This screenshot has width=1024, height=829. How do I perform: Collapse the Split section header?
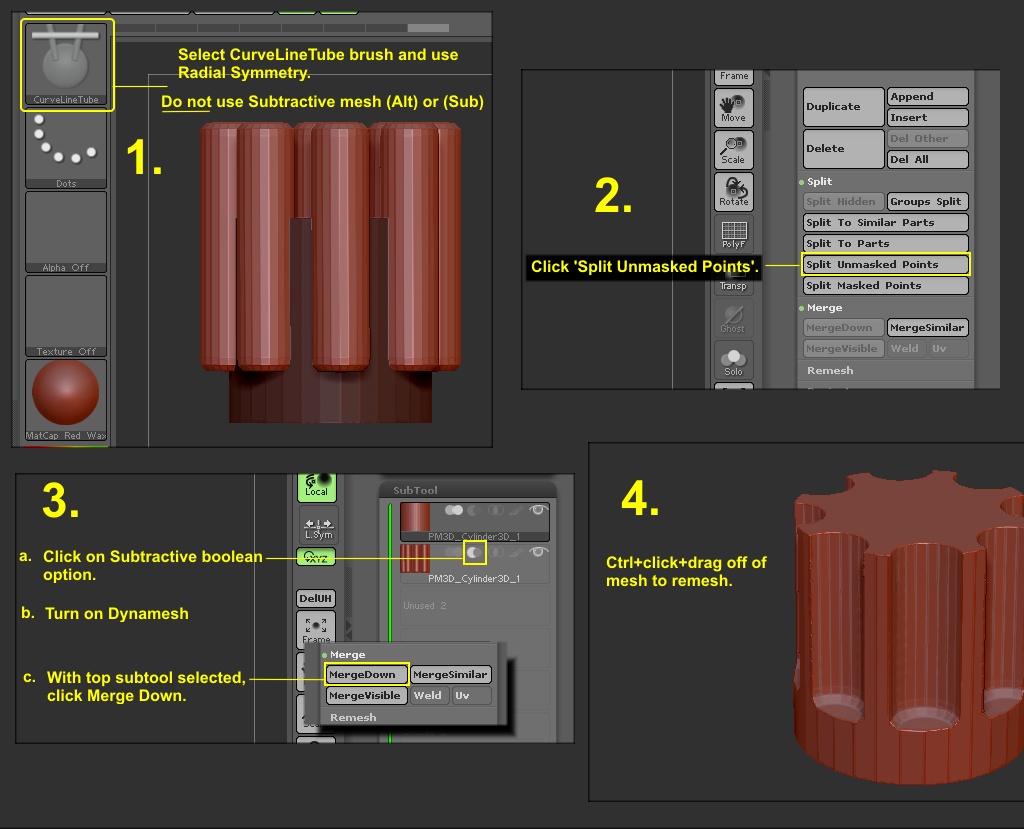[819, 182]
